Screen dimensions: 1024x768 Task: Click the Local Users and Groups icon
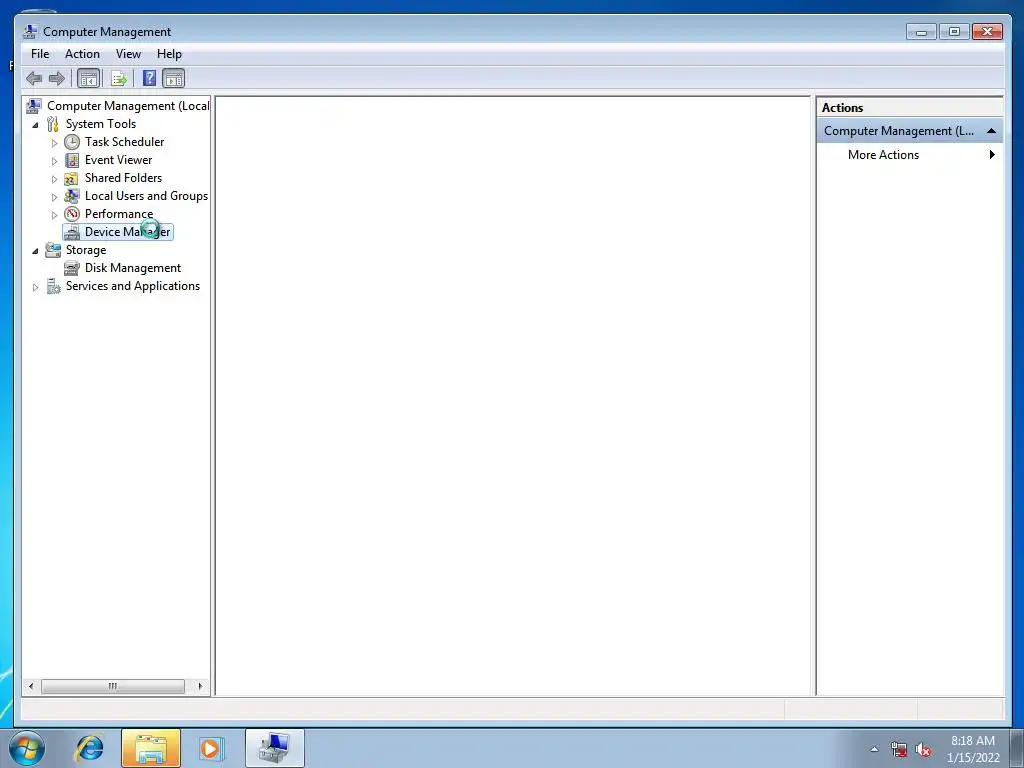72,196
